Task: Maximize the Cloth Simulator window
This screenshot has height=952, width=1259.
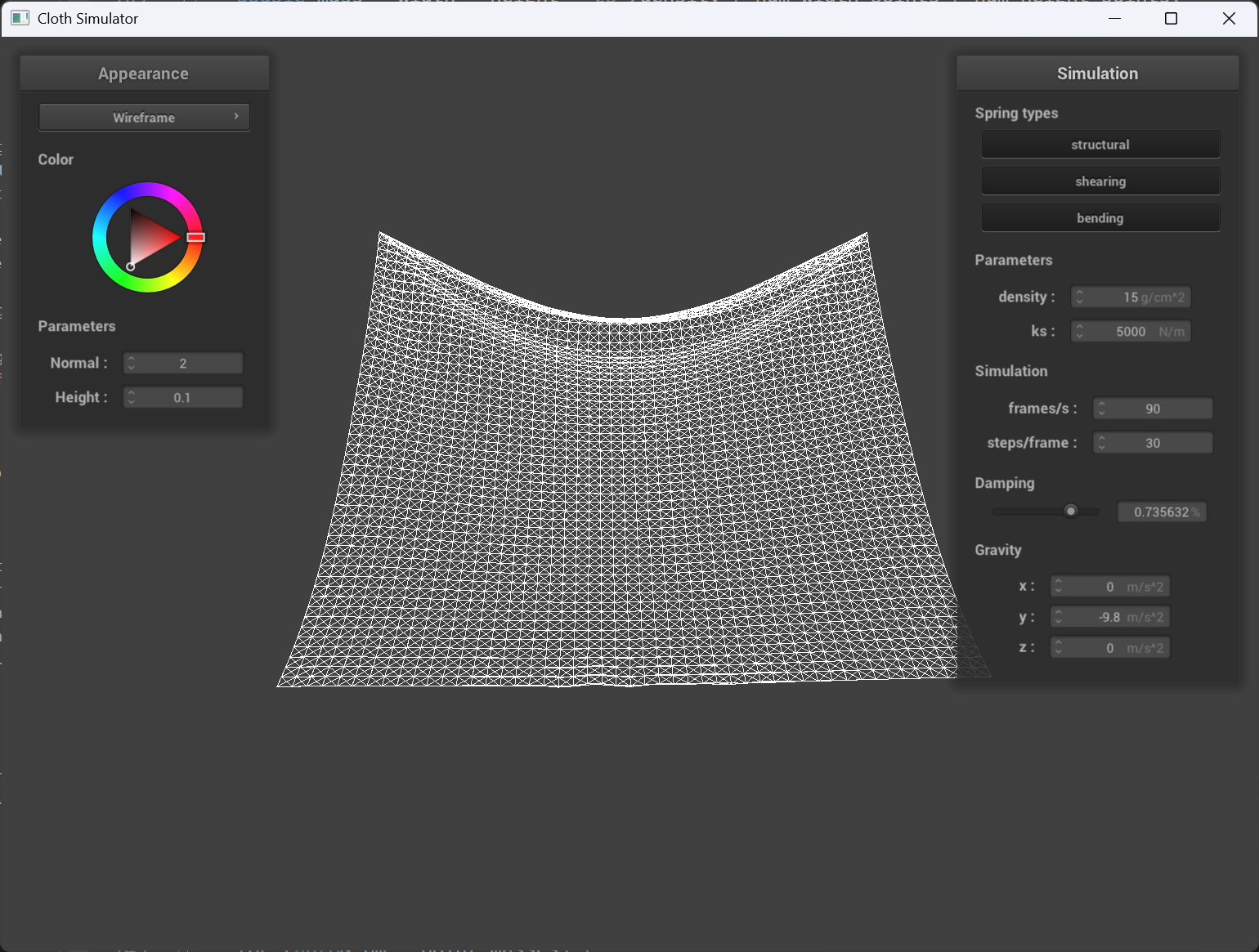Action: coord(1171,18)
